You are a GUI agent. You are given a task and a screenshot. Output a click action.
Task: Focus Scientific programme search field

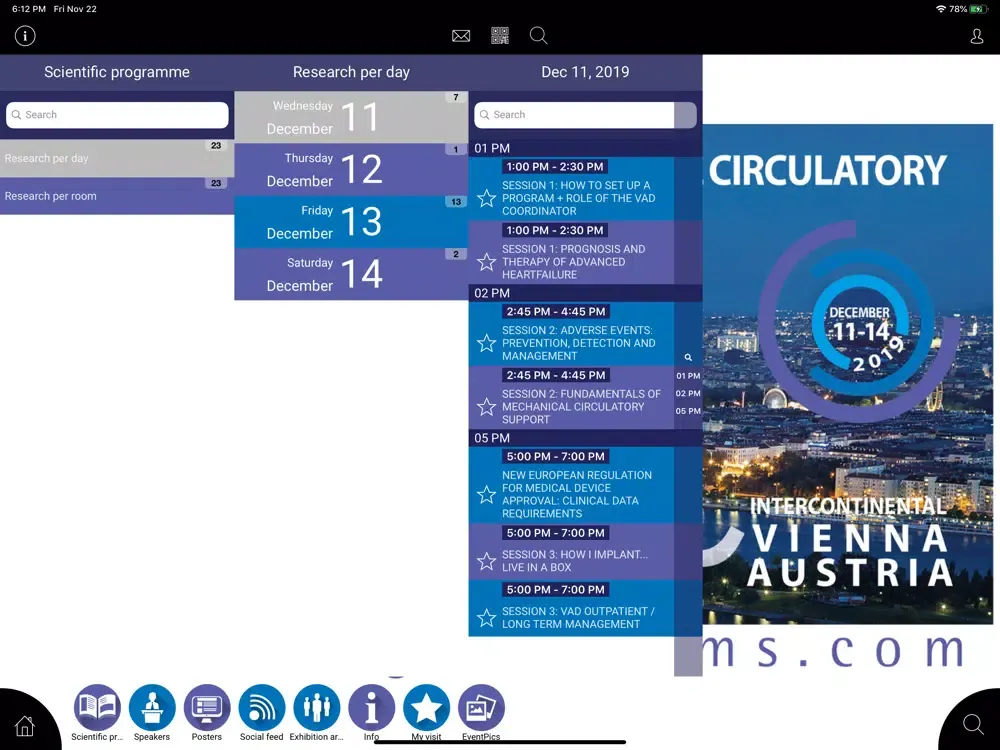(117, 115)
